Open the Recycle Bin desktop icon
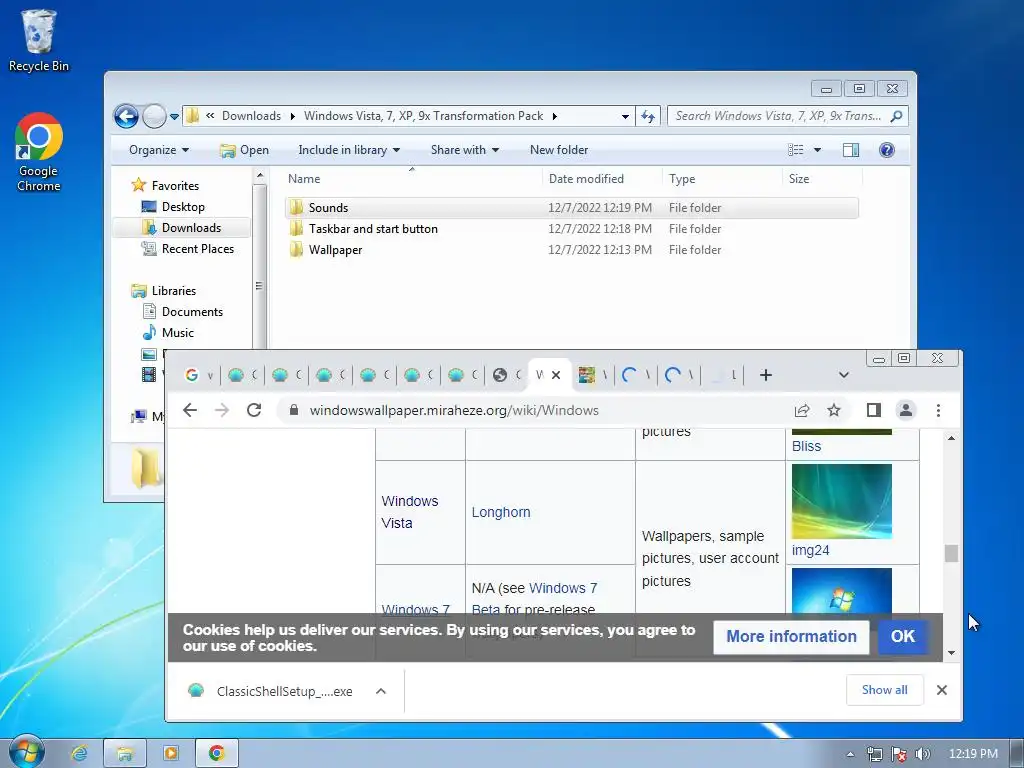Screen dimensions: 1024x768 tap(39, 40)
